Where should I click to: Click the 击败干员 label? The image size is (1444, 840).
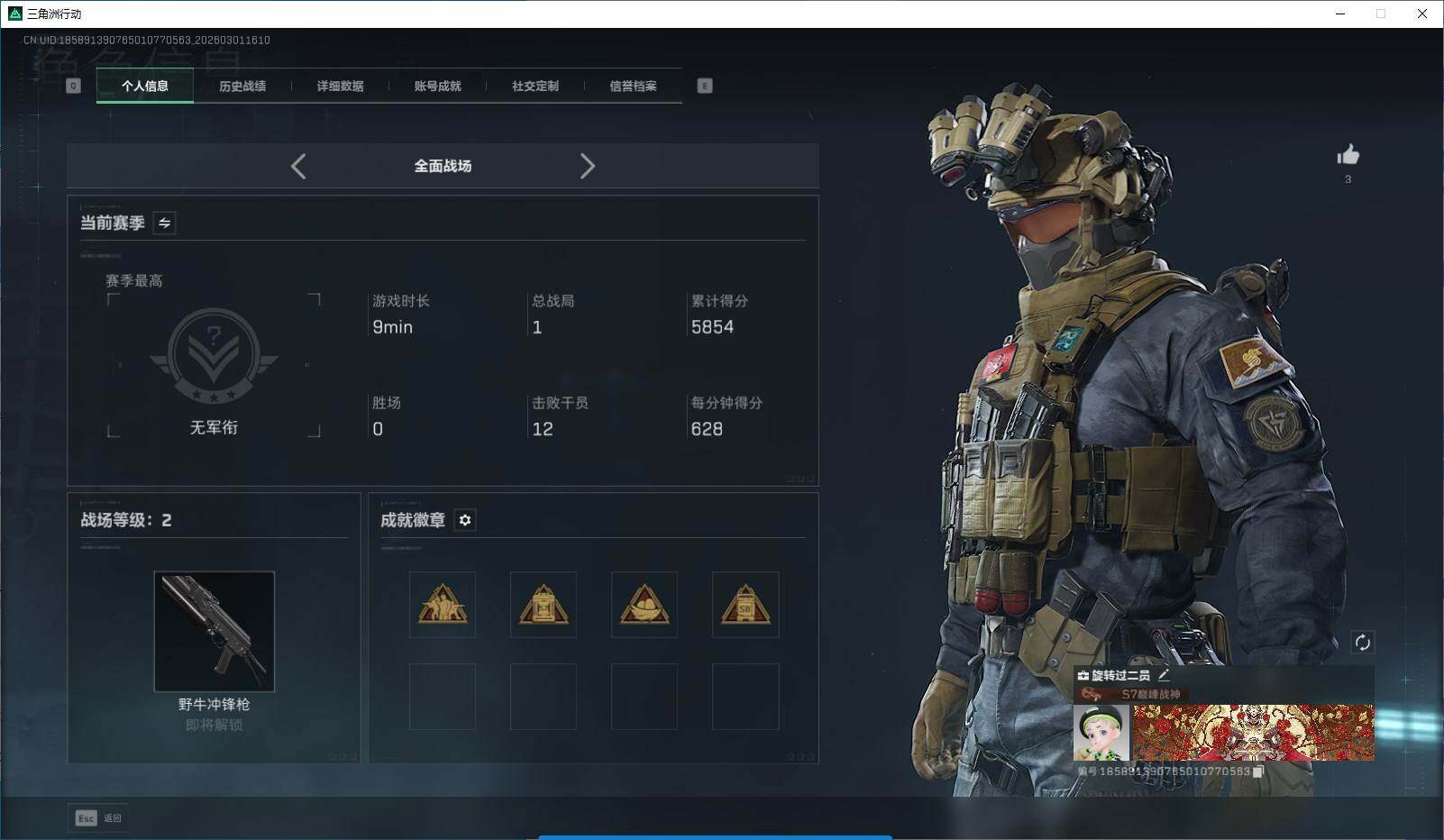click(x=561, y=403)
